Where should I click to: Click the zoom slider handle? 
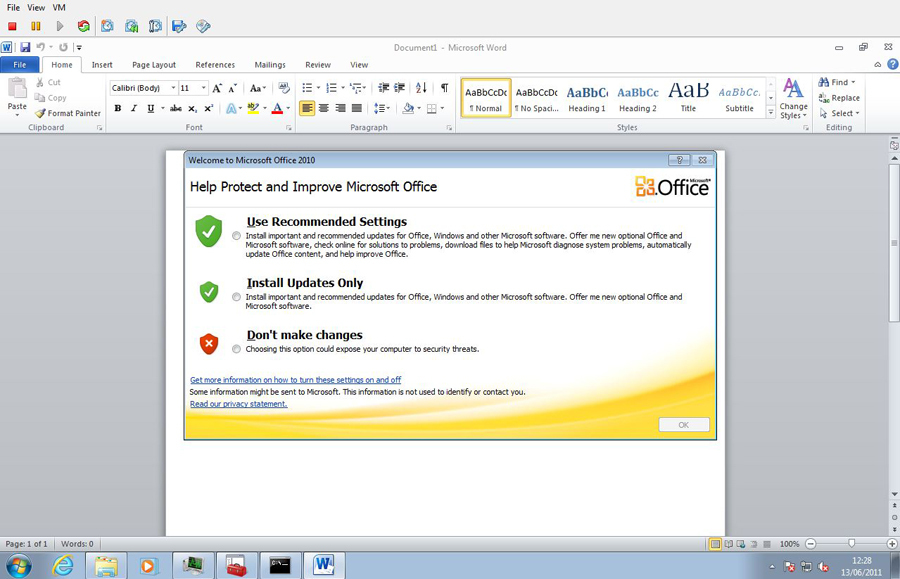(x=851, y=543)
